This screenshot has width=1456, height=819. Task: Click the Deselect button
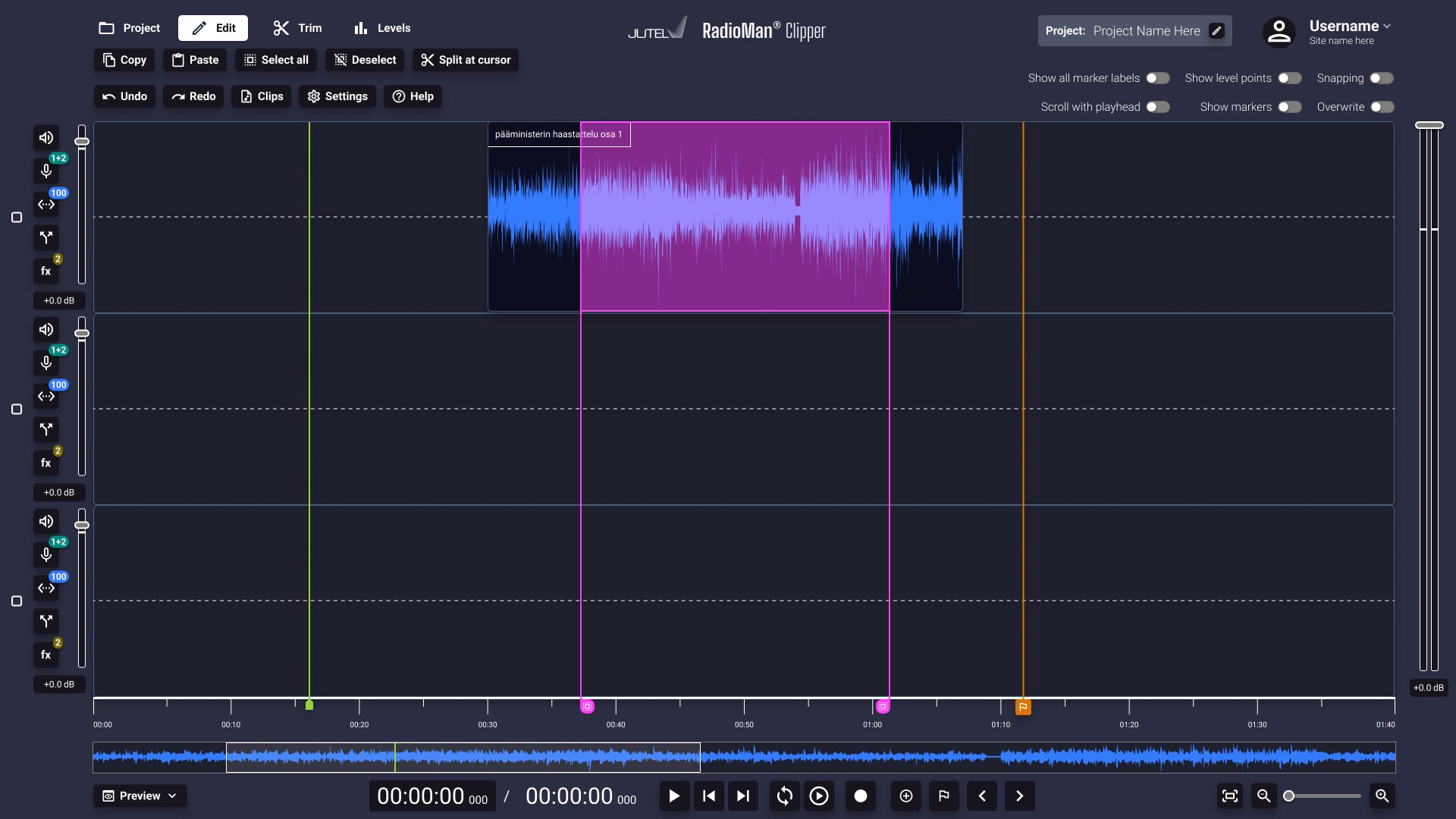tap(365, 60)
